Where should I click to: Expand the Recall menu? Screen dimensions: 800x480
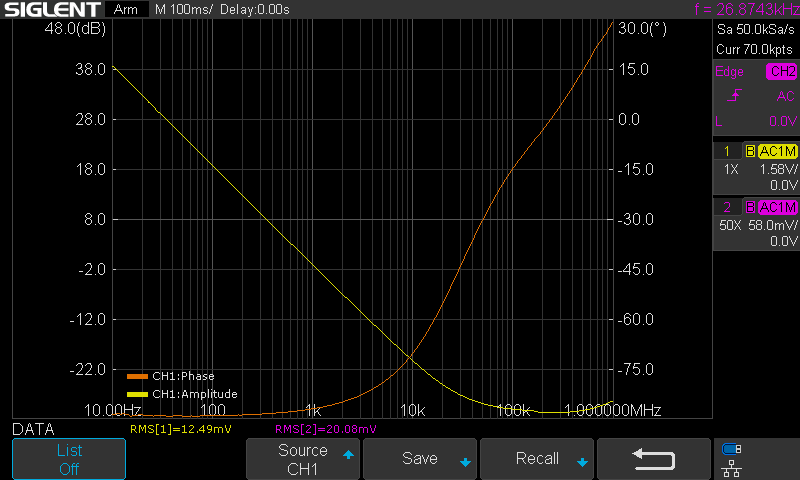(x=537, y=459)
